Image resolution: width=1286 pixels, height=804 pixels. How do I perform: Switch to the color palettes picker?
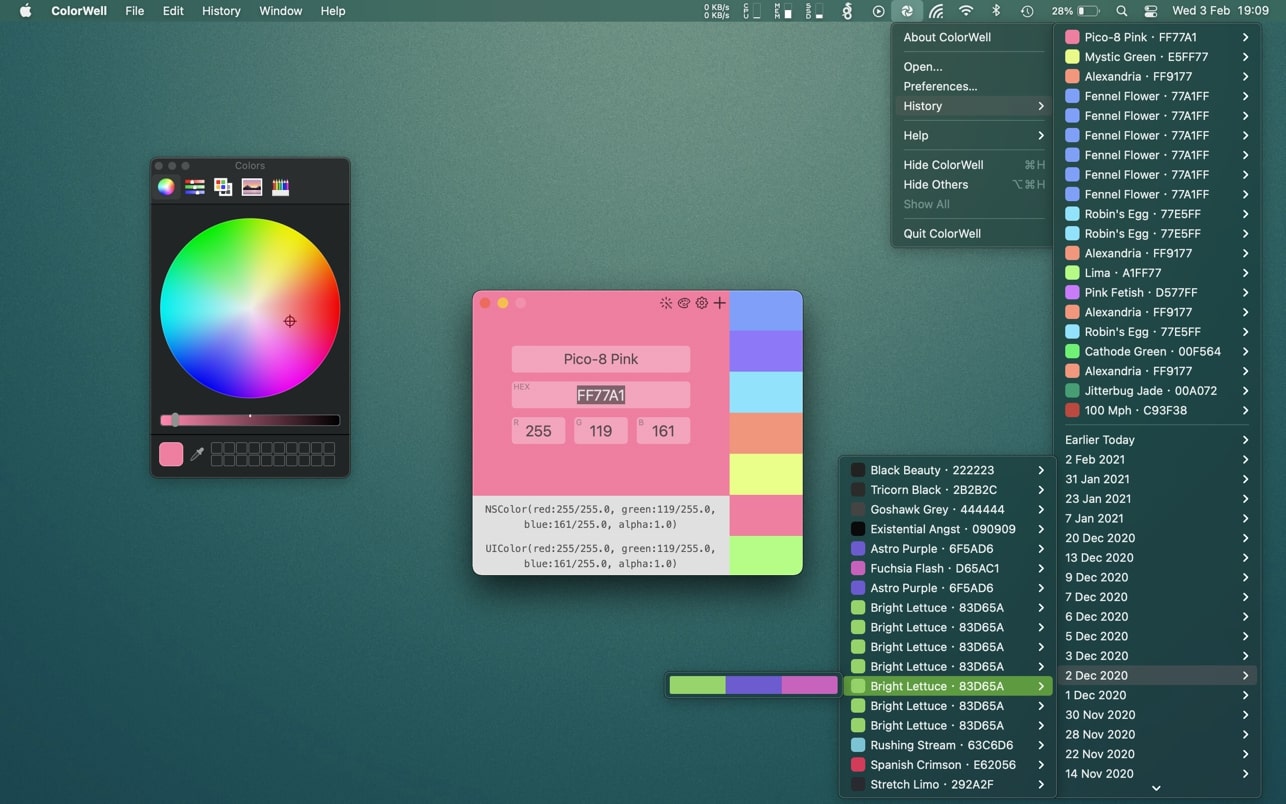pyautogui.click(x=223, y=187)
